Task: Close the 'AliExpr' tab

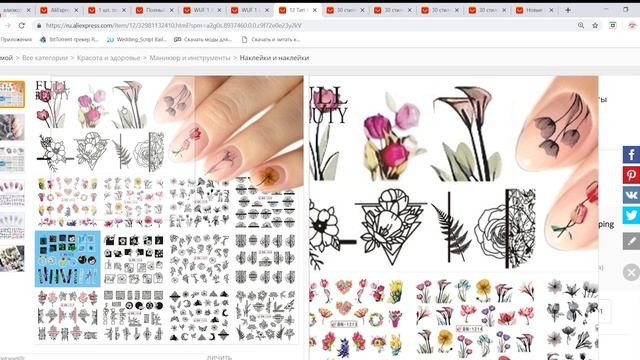Action: [x=76, y=10]
